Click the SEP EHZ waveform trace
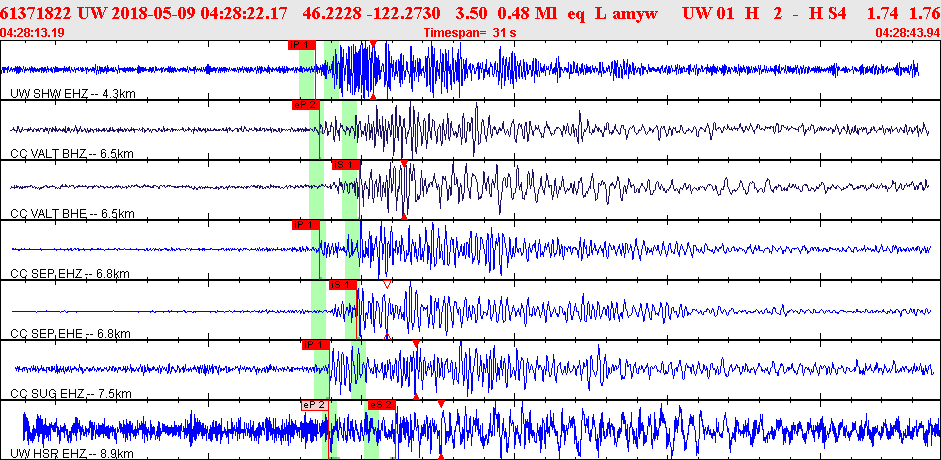Viewport: 941px width, 460px height. point(470,249)
